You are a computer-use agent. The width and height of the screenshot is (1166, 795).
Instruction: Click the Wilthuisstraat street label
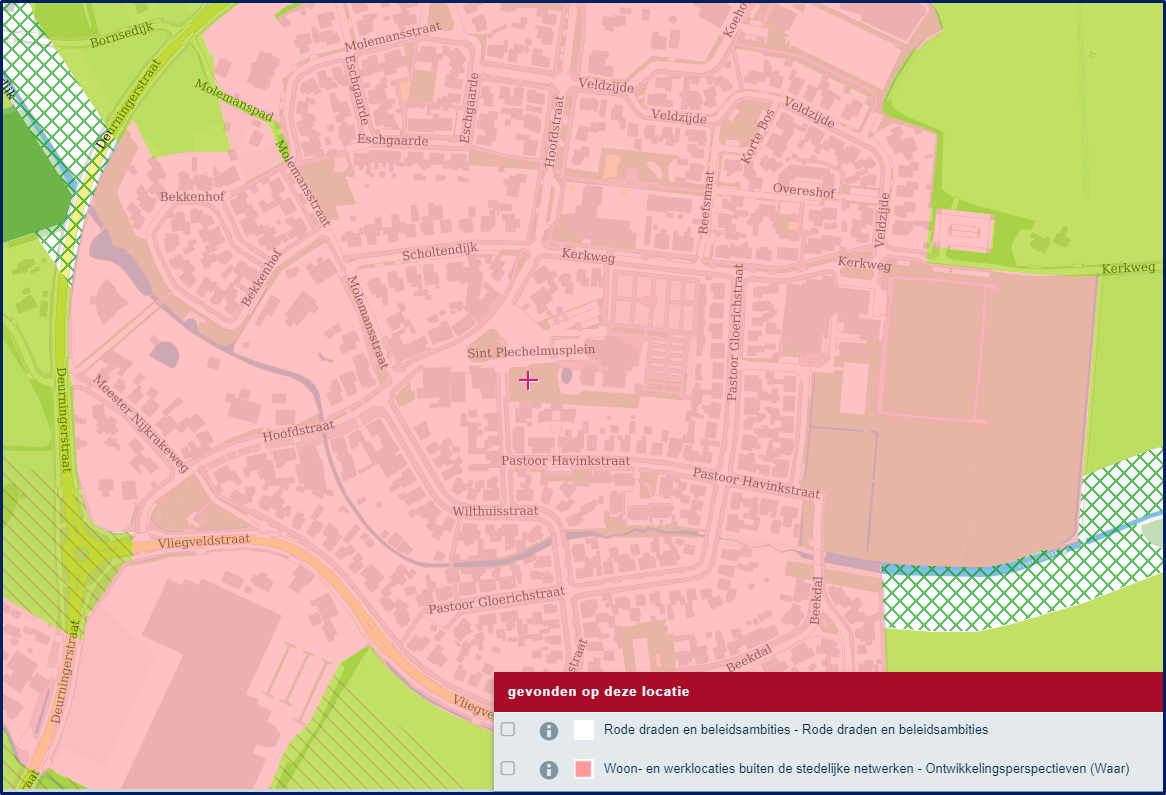click(495, 511)
